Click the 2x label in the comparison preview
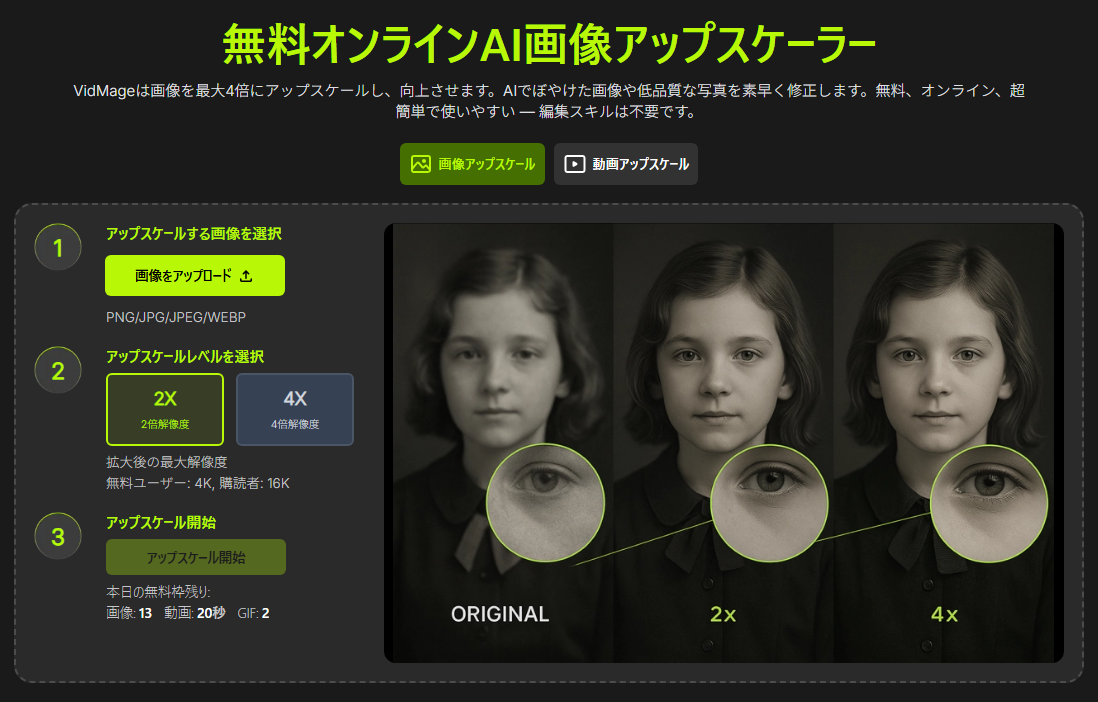This screenshot has width=1098, height=702. [x=723, y=614]
